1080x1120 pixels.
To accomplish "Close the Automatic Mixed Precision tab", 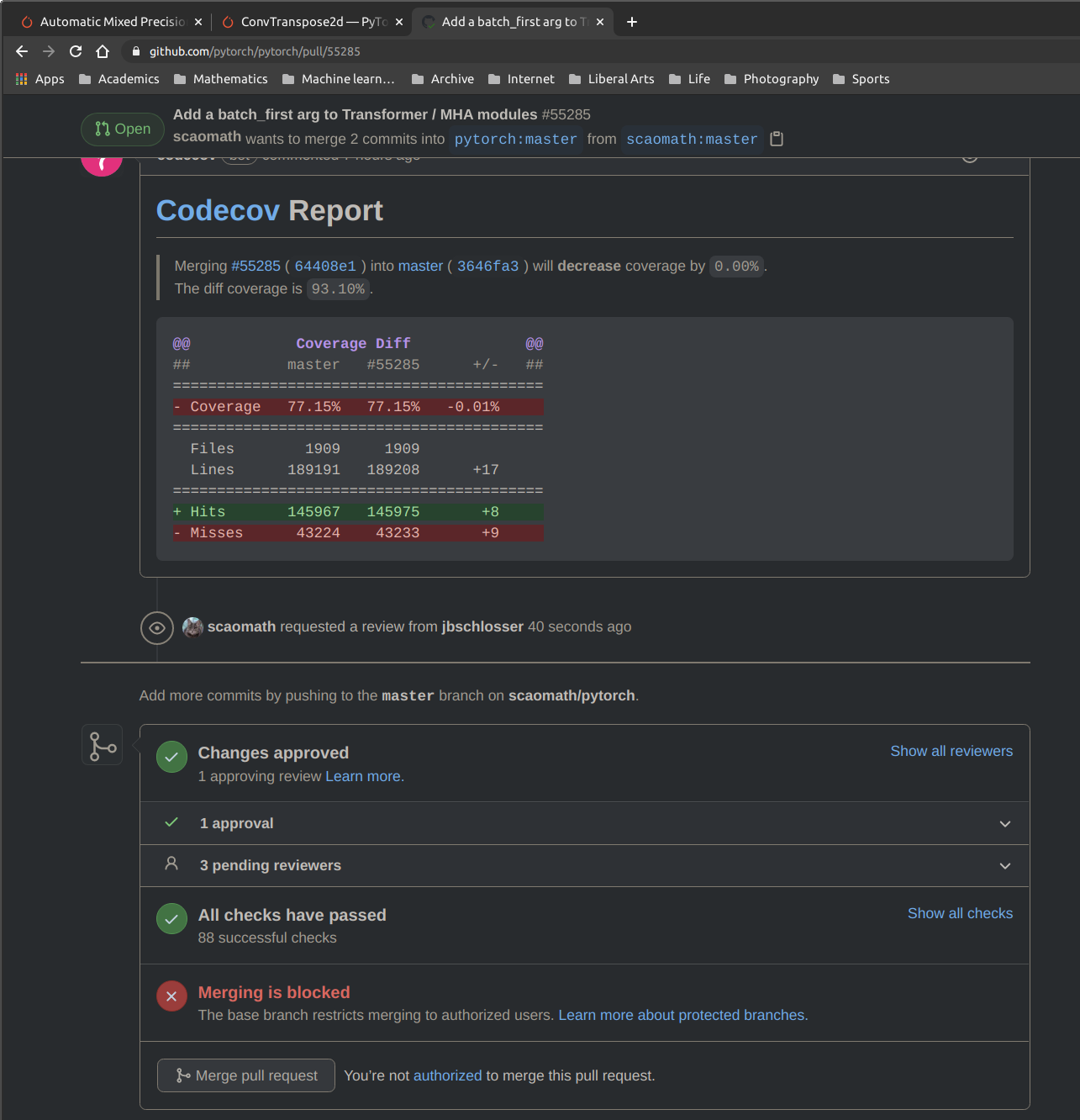I will coord(198,22).
